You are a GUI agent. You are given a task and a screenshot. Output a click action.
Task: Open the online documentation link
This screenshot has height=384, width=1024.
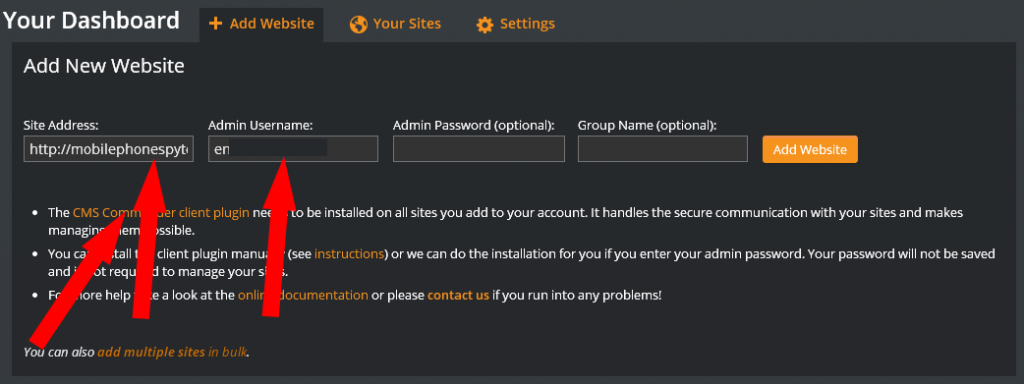click(x=303, y=295)
